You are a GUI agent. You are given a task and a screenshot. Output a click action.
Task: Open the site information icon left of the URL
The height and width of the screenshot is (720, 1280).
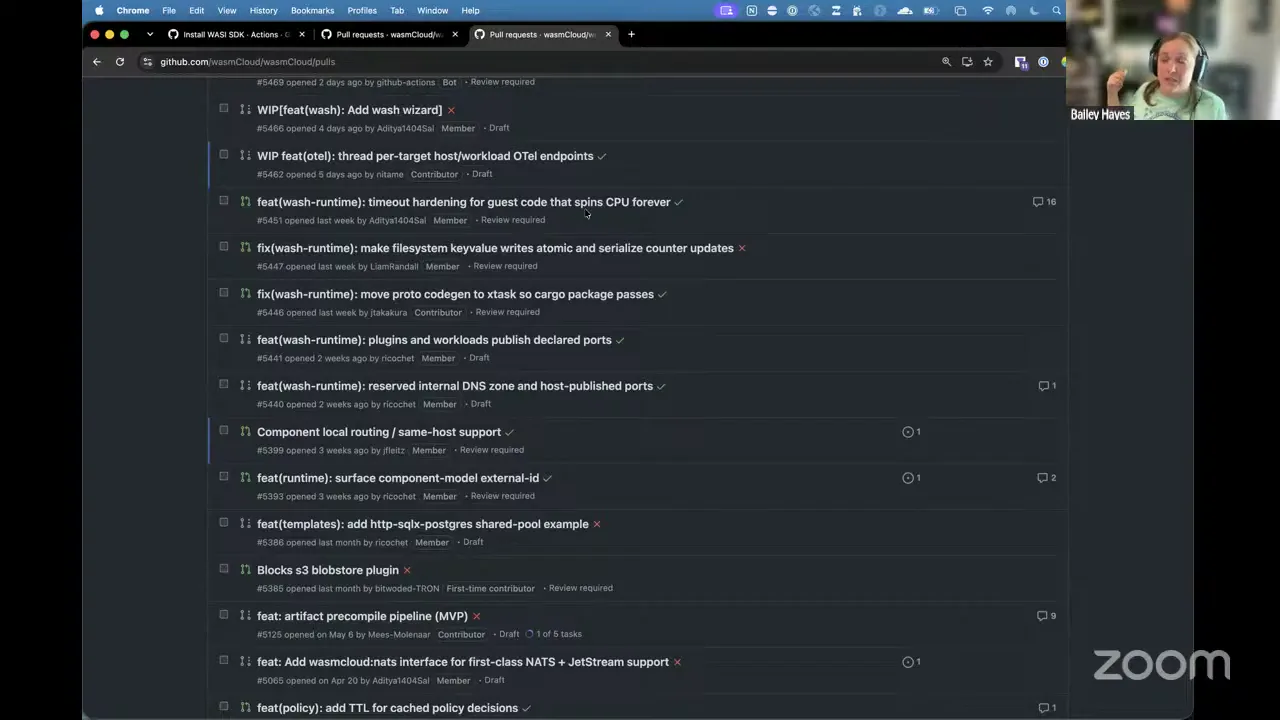[148, 62]
